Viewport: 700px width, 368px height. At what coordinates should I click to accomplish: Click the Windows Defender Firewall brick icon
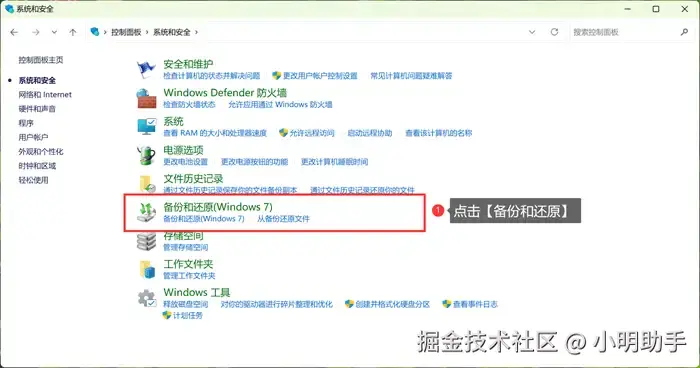(x=146, y=98)
